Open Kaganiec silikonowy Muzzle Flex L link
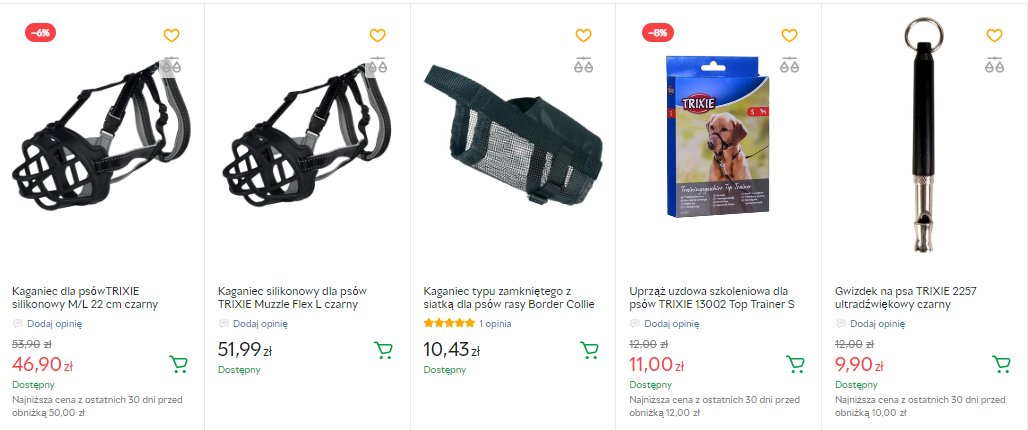 coord(292,298)
